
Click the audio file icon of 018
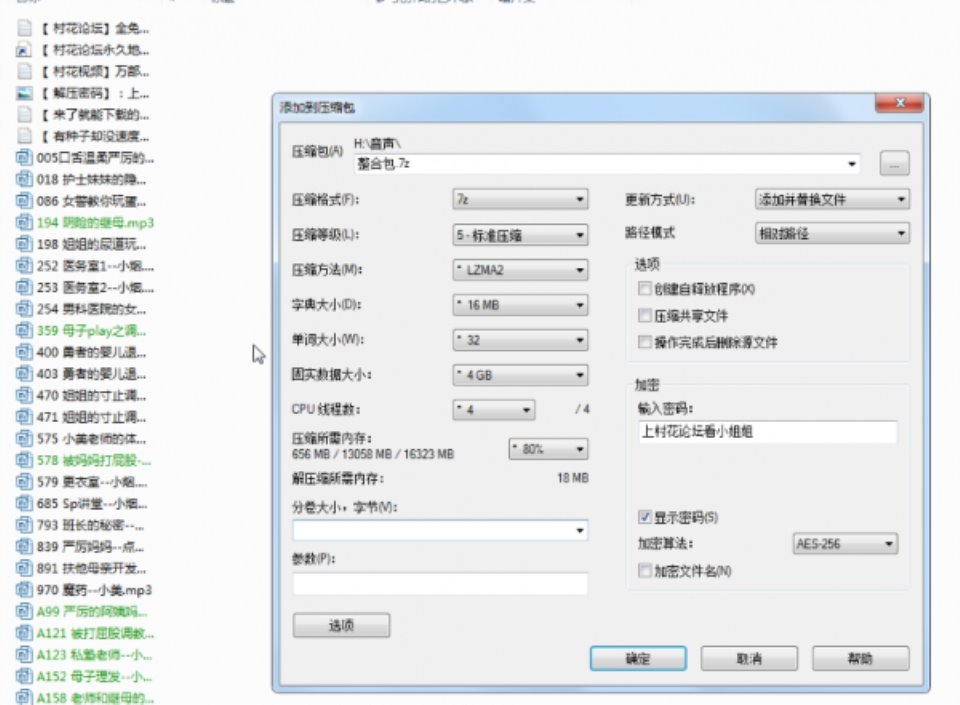tap(24, 179)
